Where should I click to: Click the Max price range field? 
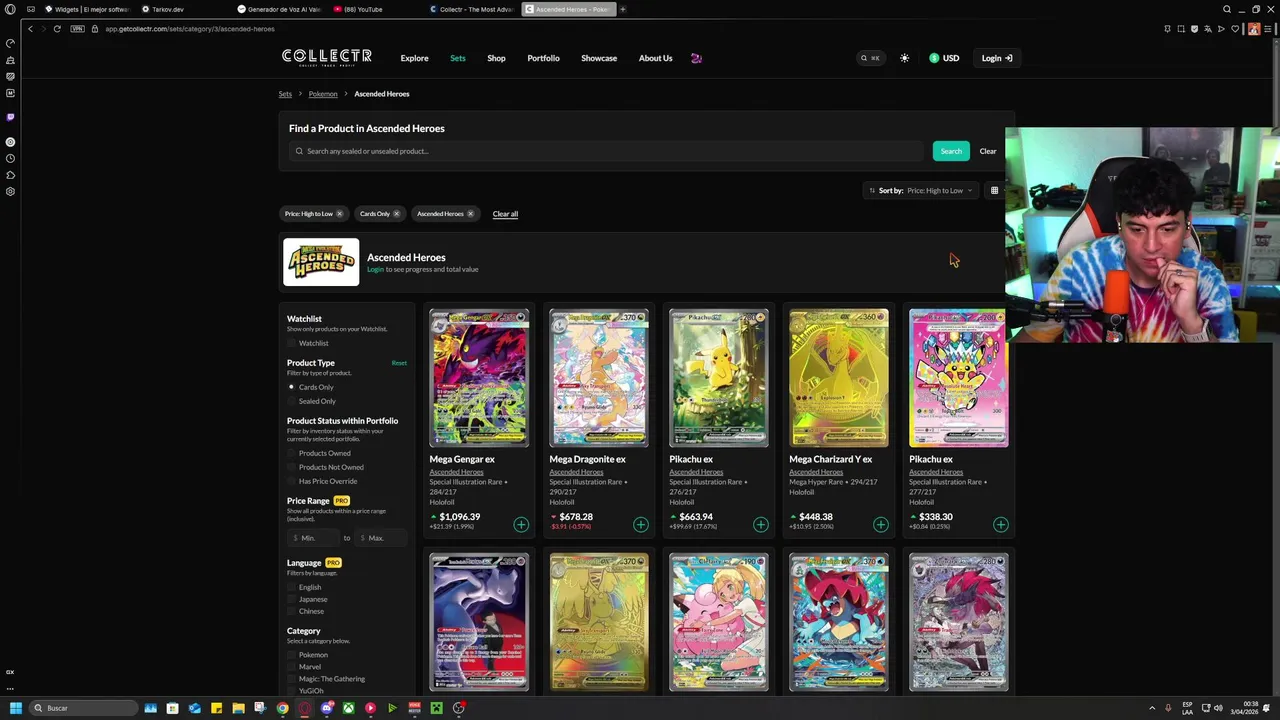coord(381,538)
